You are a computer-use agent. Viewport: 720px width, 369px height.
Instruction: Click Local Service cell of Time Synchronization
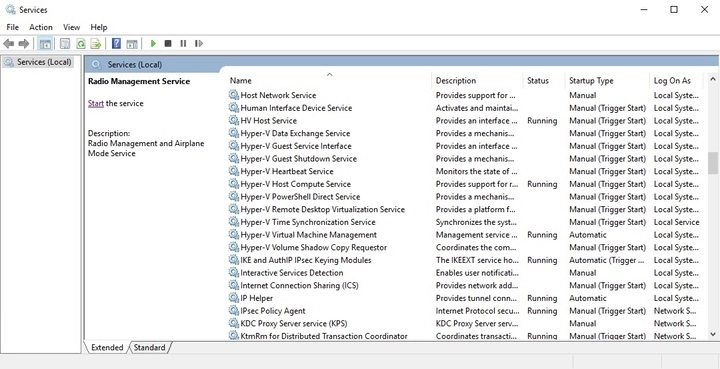676,222
